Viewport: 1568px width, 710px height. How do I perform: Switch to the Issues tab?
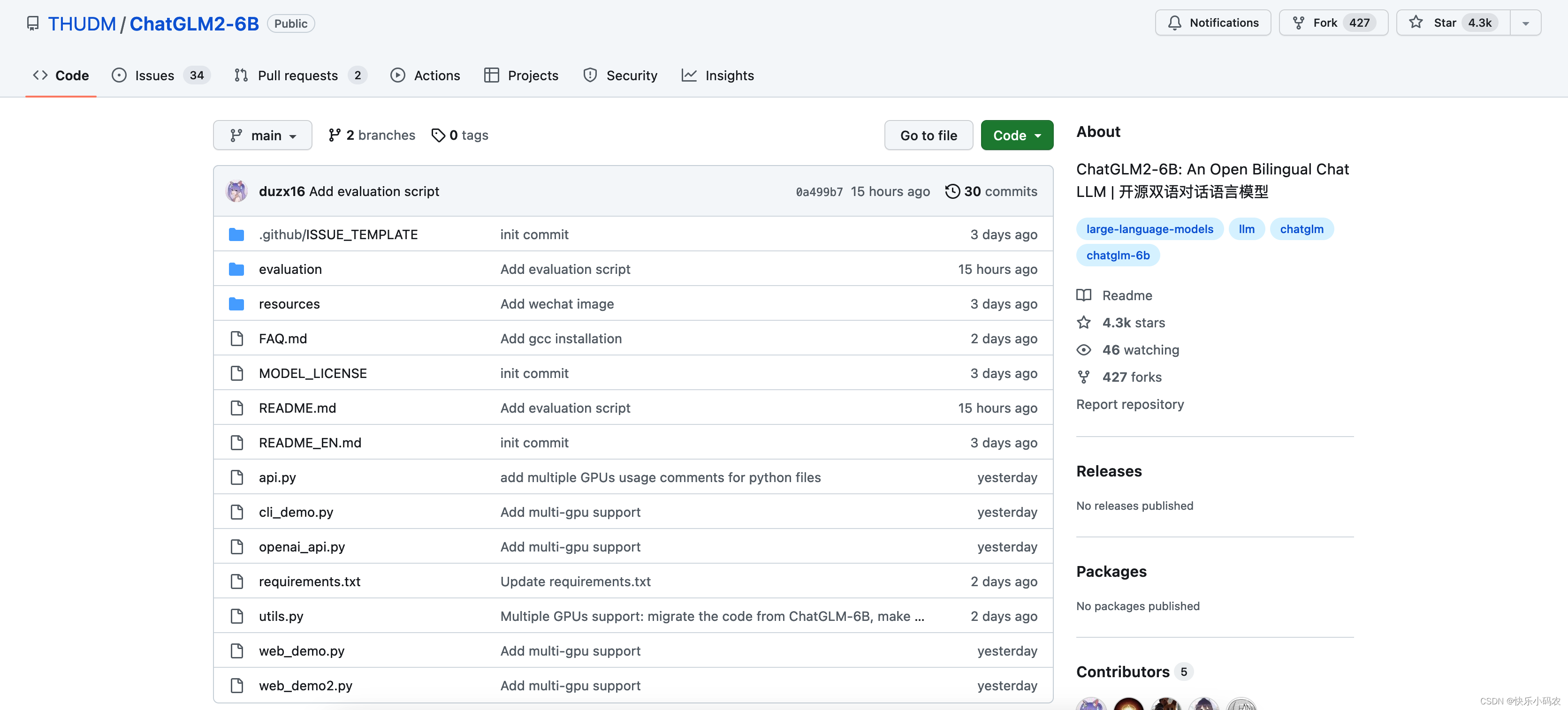coord(161,76)
